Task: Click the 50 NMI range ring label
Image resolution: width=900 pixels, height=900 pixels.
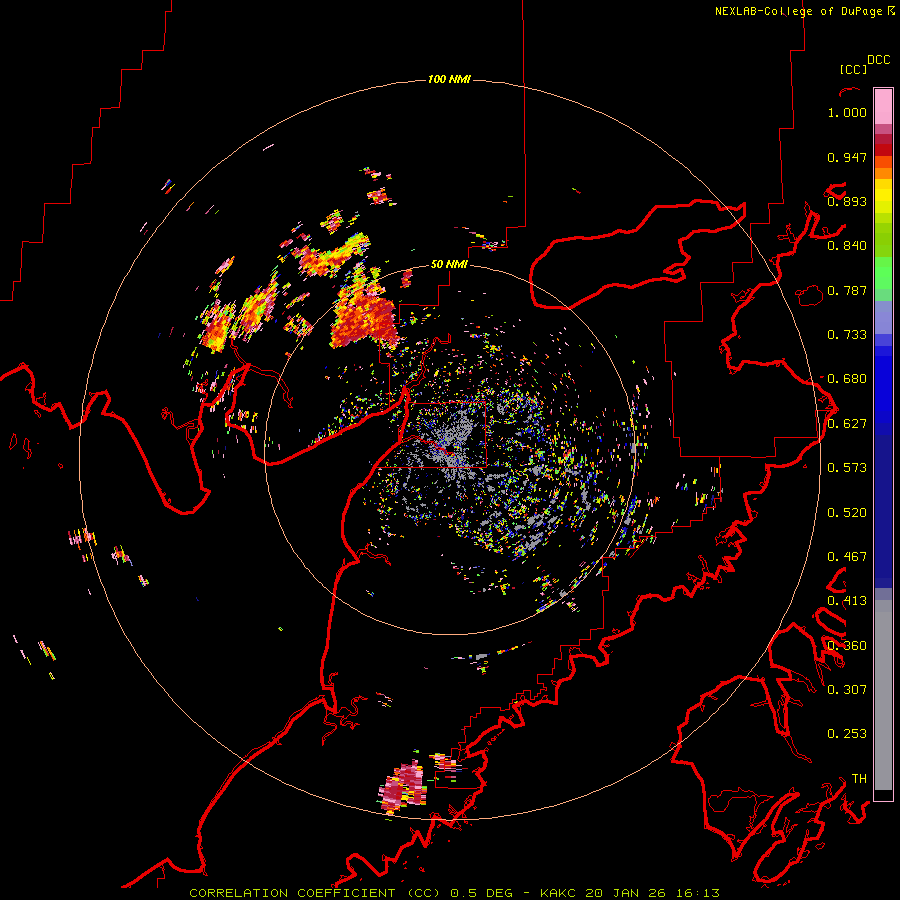Action: [x=449, y=264]
